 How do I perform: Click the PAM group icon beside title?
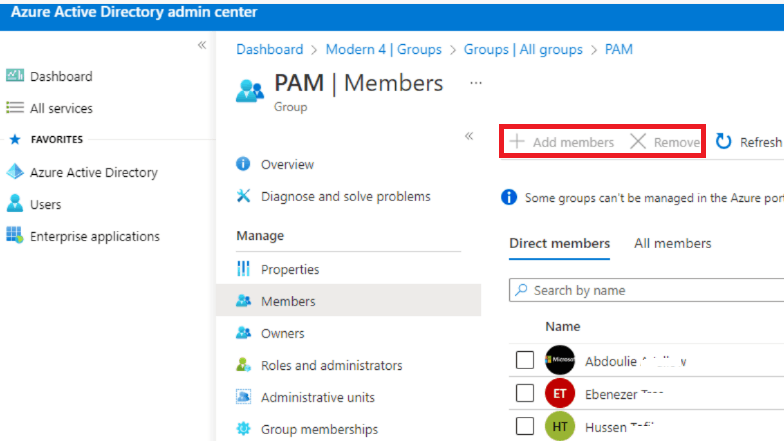(250, 90)
